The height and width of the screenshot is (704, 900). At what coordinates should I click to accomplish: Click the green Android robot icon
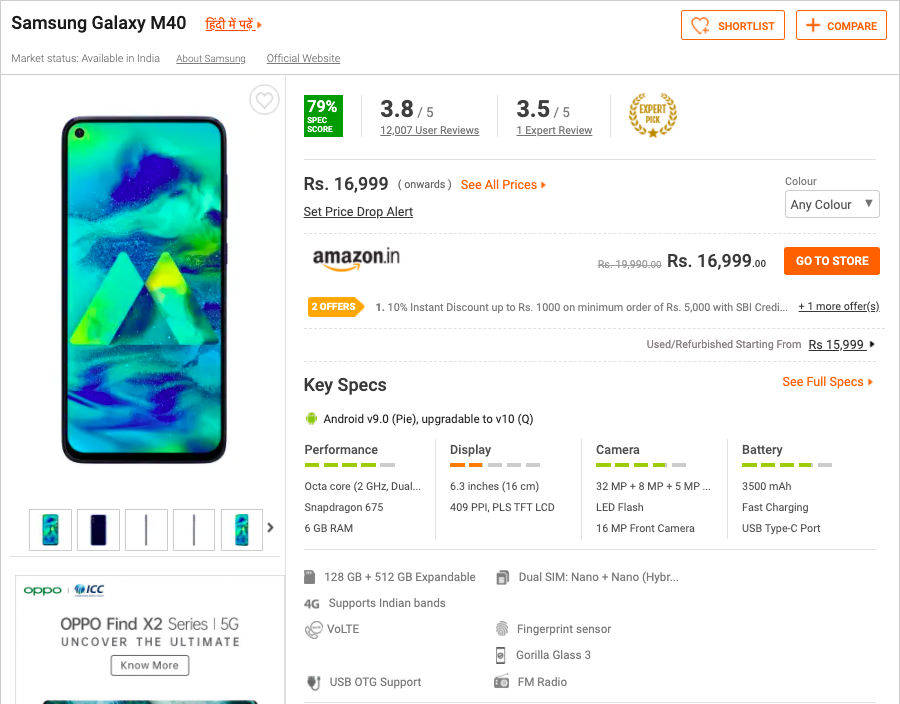click(x=312, y=419)
